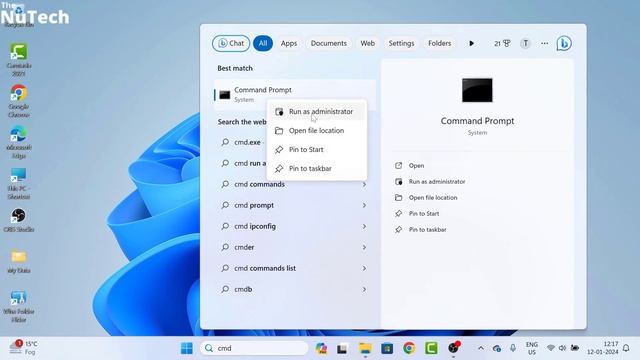Open the rewards points trophy
Viewport: 640px width, 360px height.
(502, 43)
